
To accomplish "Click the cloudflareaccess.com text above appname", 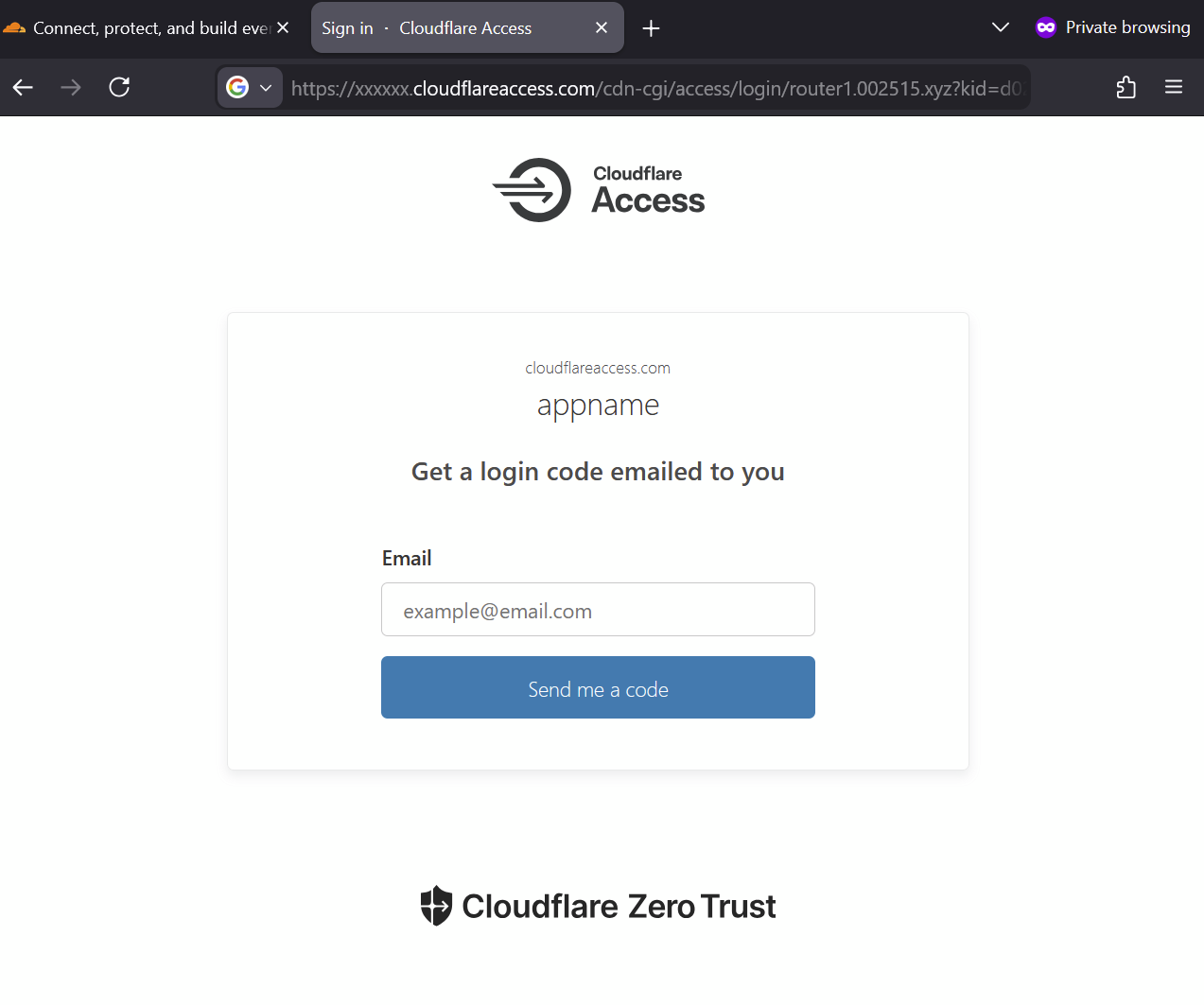I will click(x=598, y=368).
